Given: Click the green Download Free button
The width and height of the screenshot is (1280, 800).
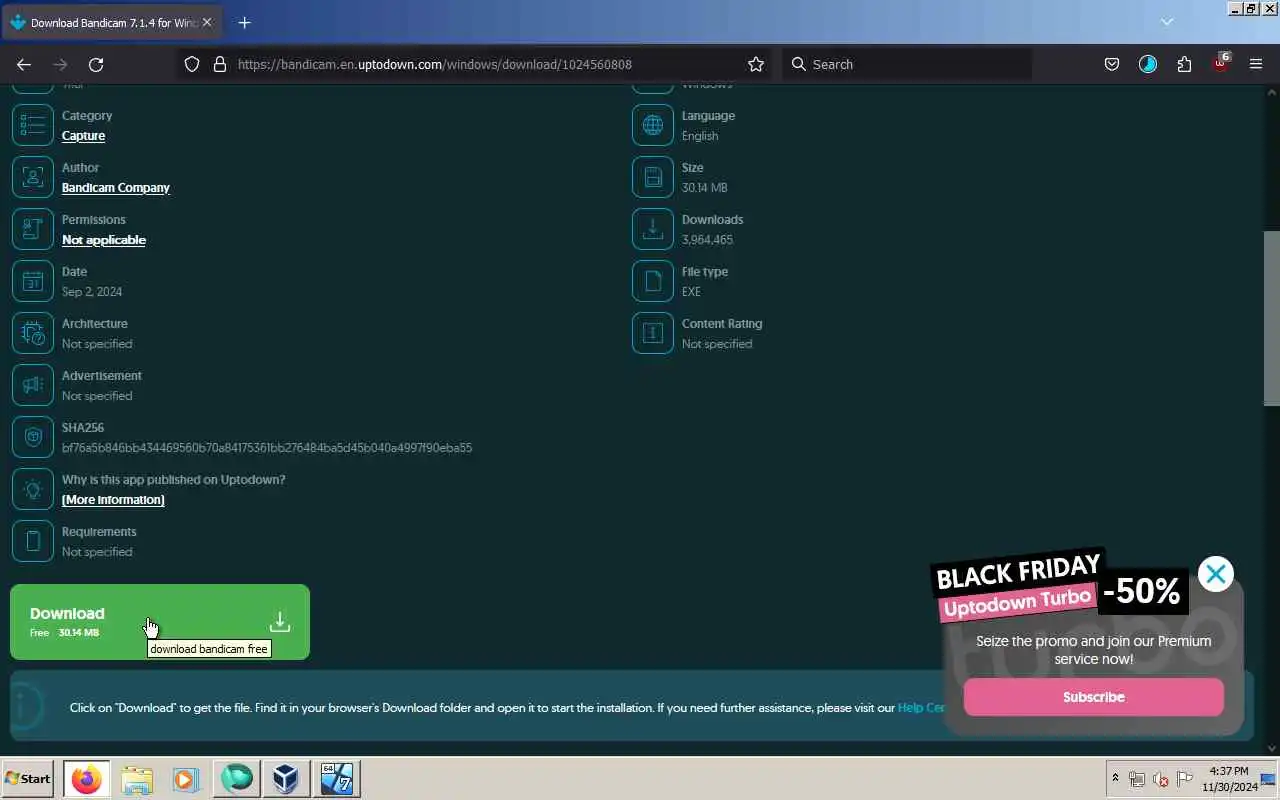Looking at the screenshot, I should [x=160, y=622].
